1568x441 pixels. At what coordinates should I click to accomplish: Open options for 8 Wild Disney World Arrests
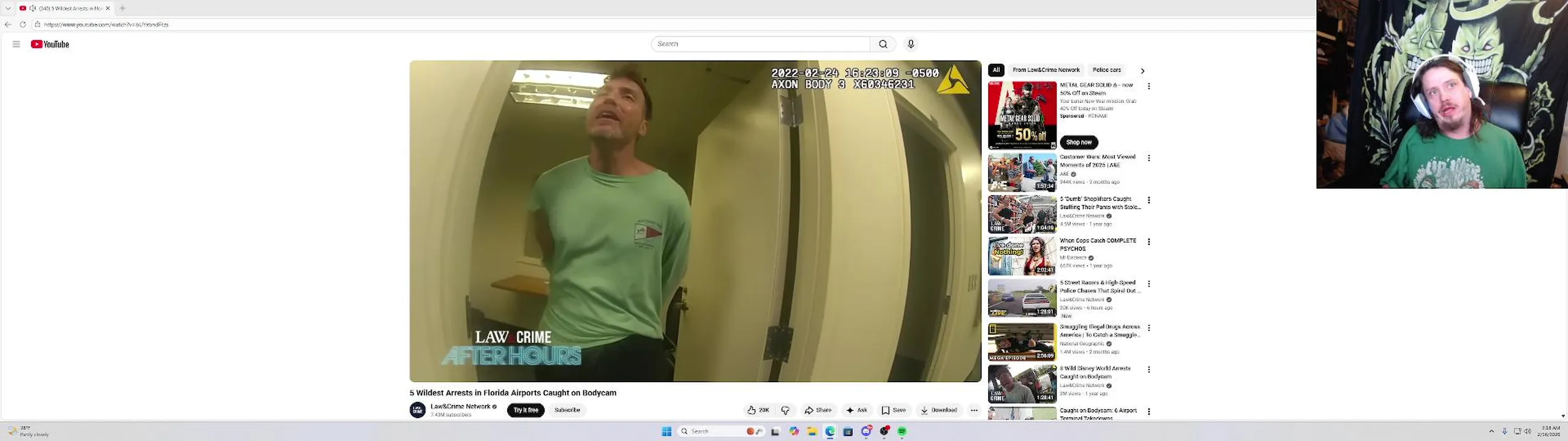[1148, 369]
